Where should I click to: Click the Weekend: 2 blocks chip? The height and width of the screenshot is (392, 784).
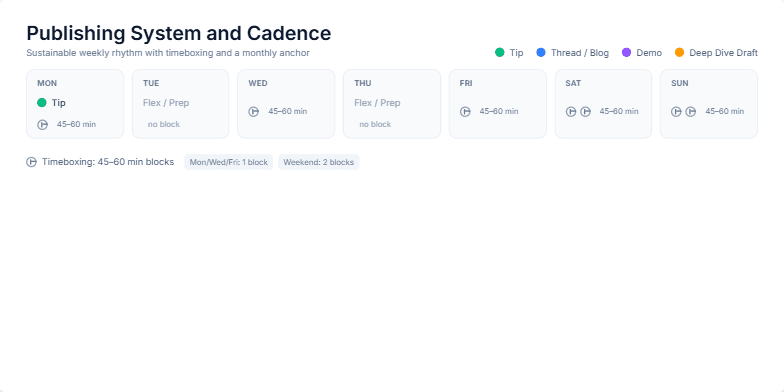pyautogui.click(x=318, y=162)
